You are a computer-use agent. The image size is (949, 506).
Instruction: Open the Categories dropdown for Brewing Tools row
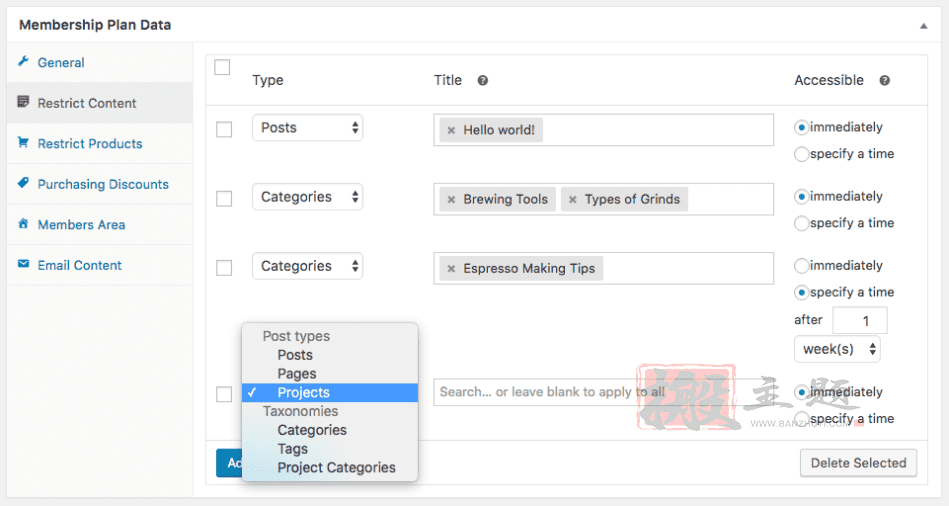pyautogui.click(x=307, y=197)
